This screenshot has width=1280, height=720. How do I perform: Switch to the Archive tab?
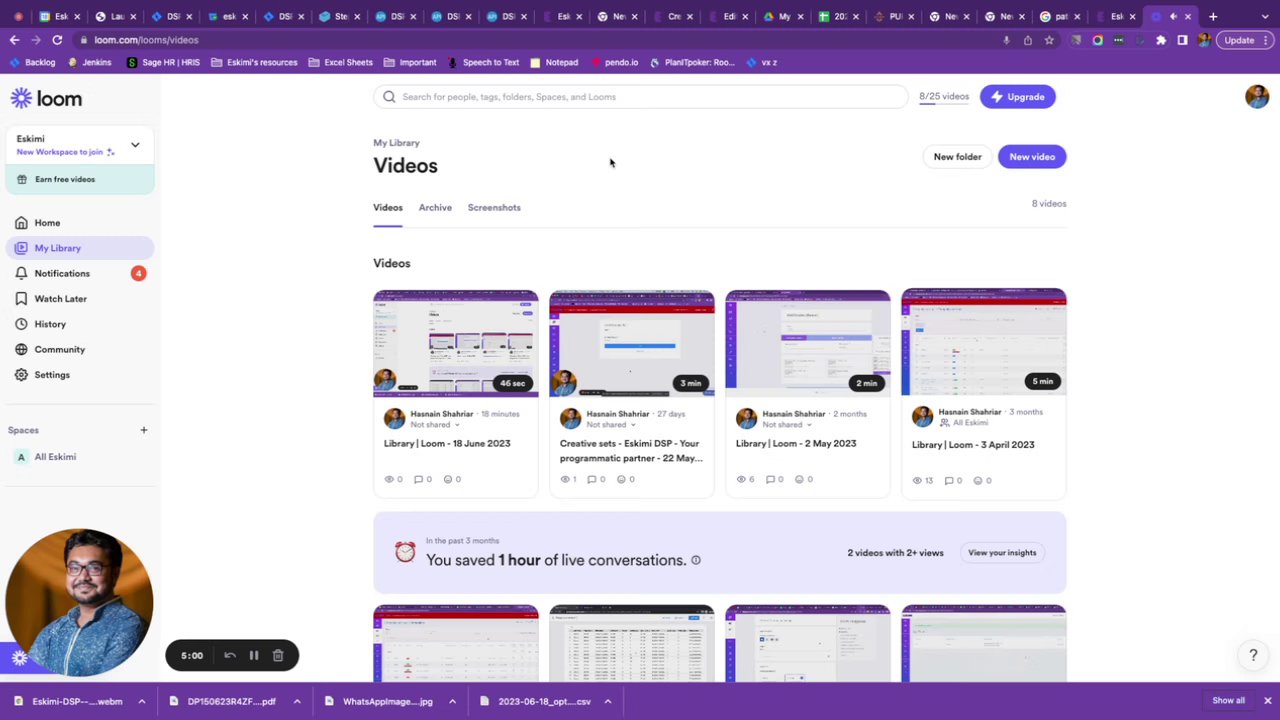(435, 207)
